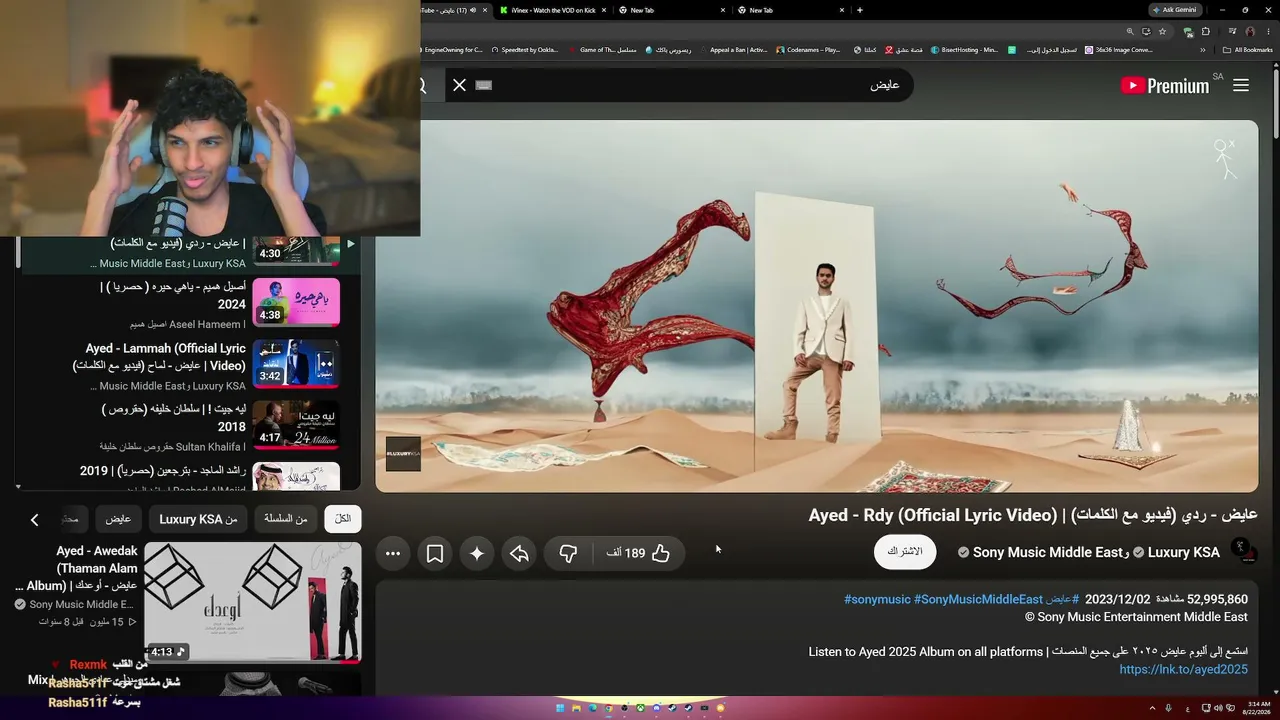Open the Chrome extensions puzzle icon

pos(1206,31)
